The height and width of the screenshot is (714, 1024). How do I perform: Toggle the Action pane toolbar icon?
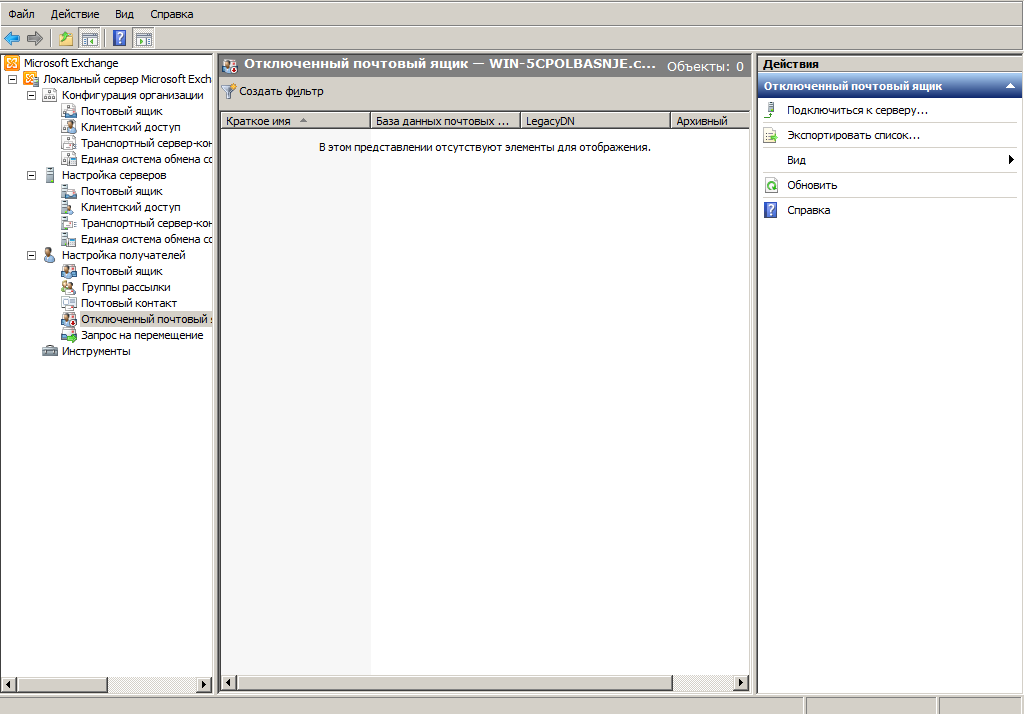point(144,39)
